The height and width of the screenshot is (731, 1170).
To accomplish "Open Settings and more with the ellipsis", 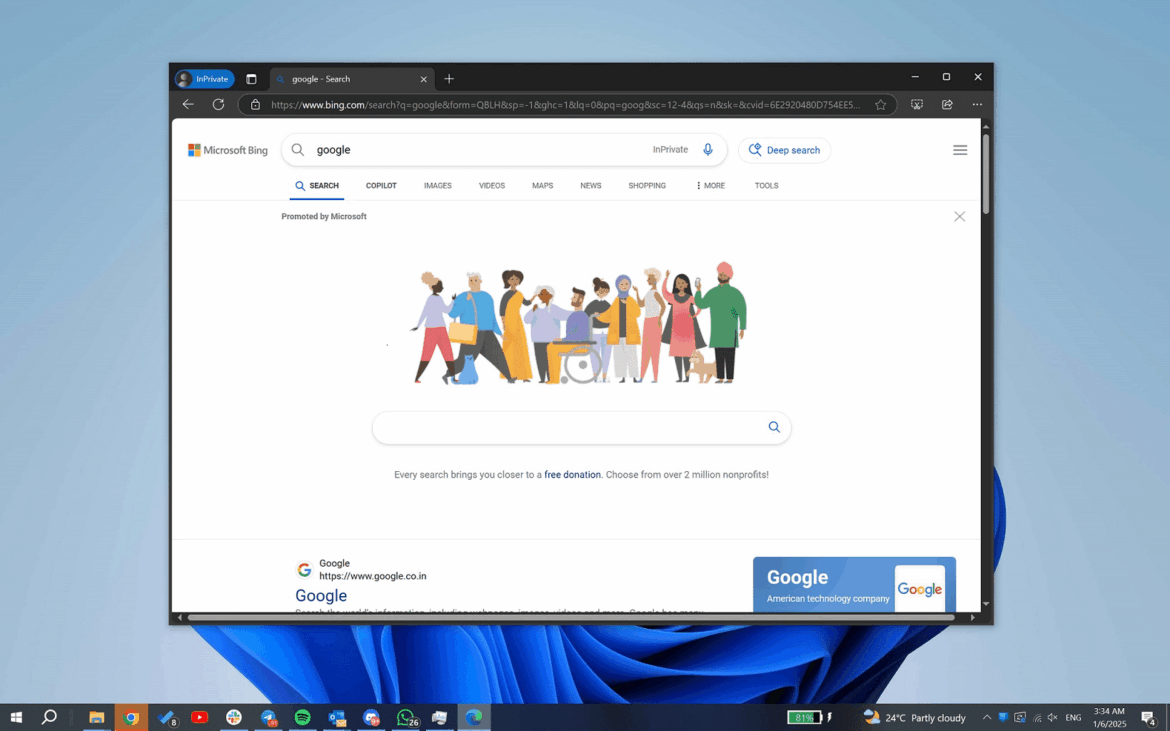I will coord(977,104).
